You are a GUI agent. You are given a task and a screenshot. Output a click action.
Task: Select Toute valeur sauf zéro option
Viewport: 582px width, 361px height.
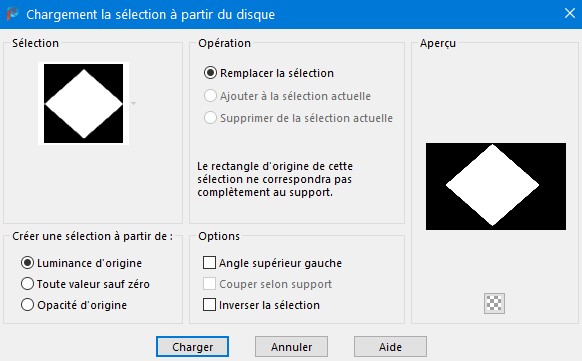27,283
